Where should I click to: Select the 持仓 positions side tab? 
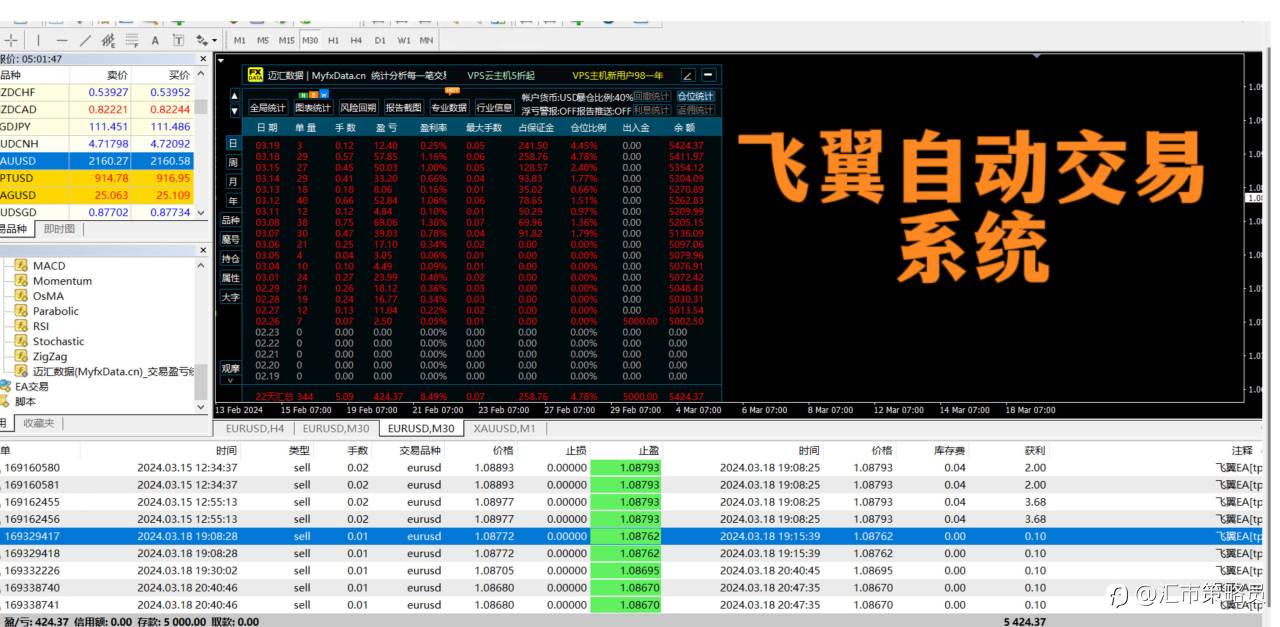pos(231,258)
